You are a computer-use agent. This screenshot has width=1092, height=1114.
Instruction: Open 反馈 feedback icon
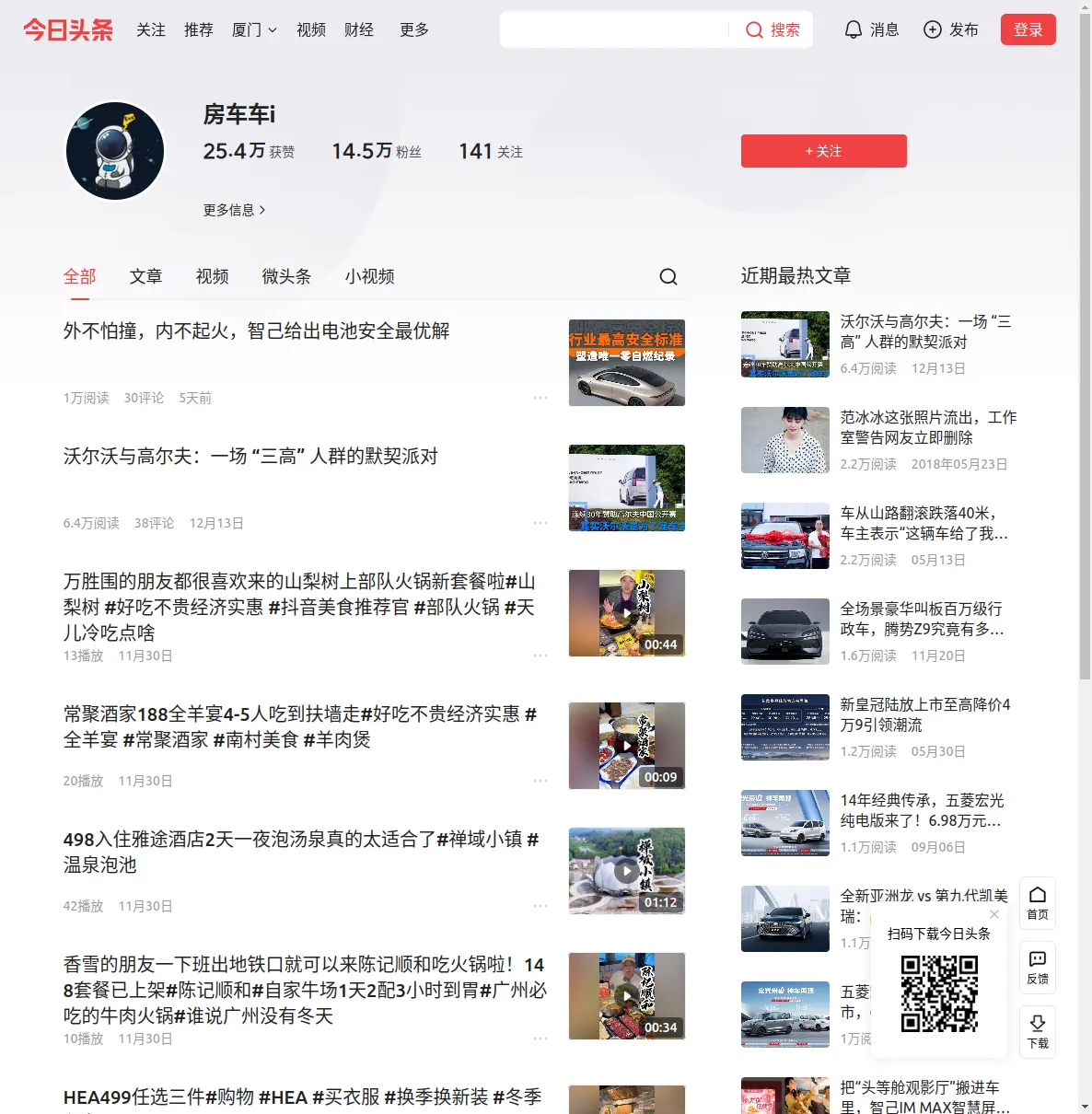pos(1038,968)
